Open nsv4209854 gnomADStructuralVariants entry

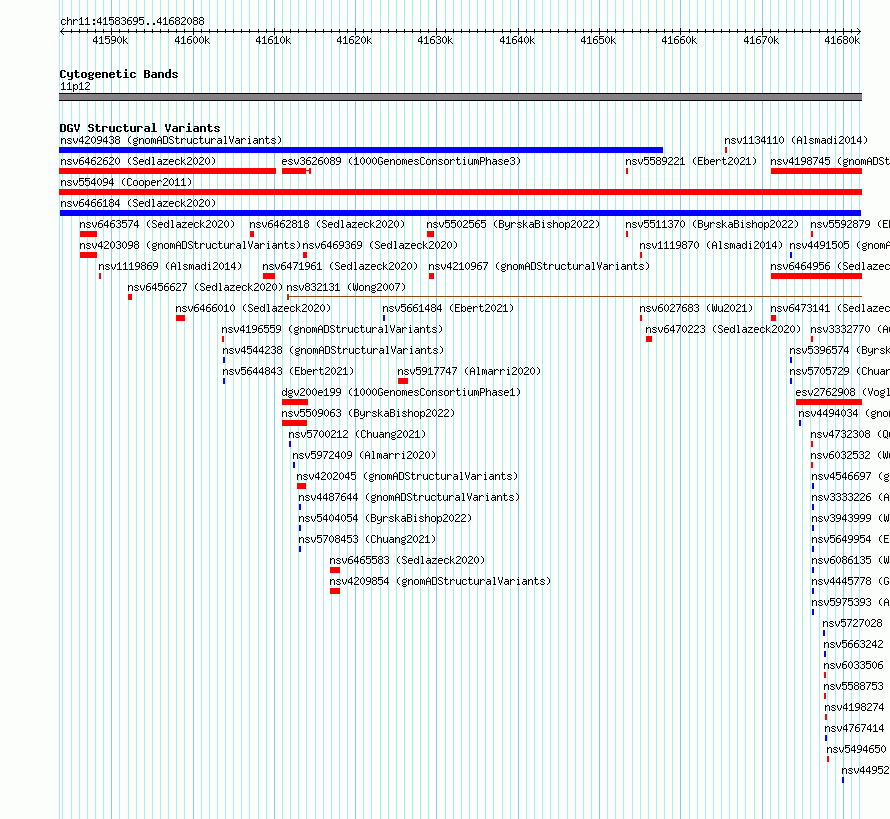(440, 581)
